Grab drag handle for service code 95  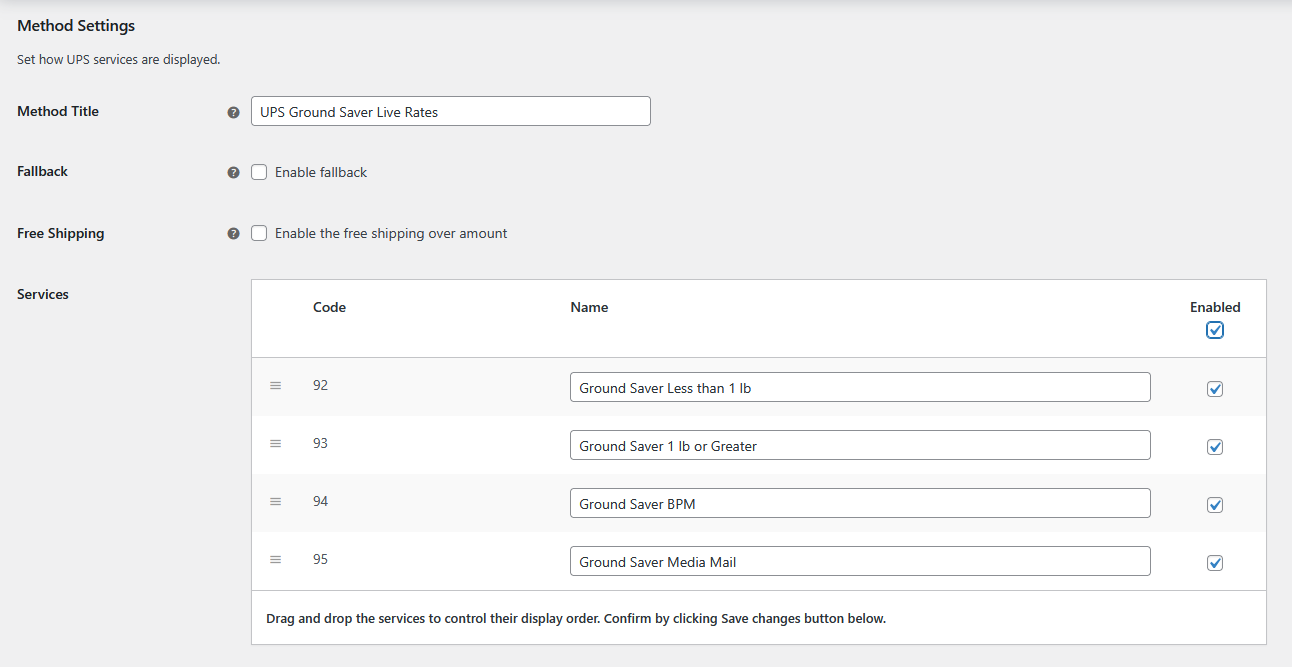click(x=275, y=559)
